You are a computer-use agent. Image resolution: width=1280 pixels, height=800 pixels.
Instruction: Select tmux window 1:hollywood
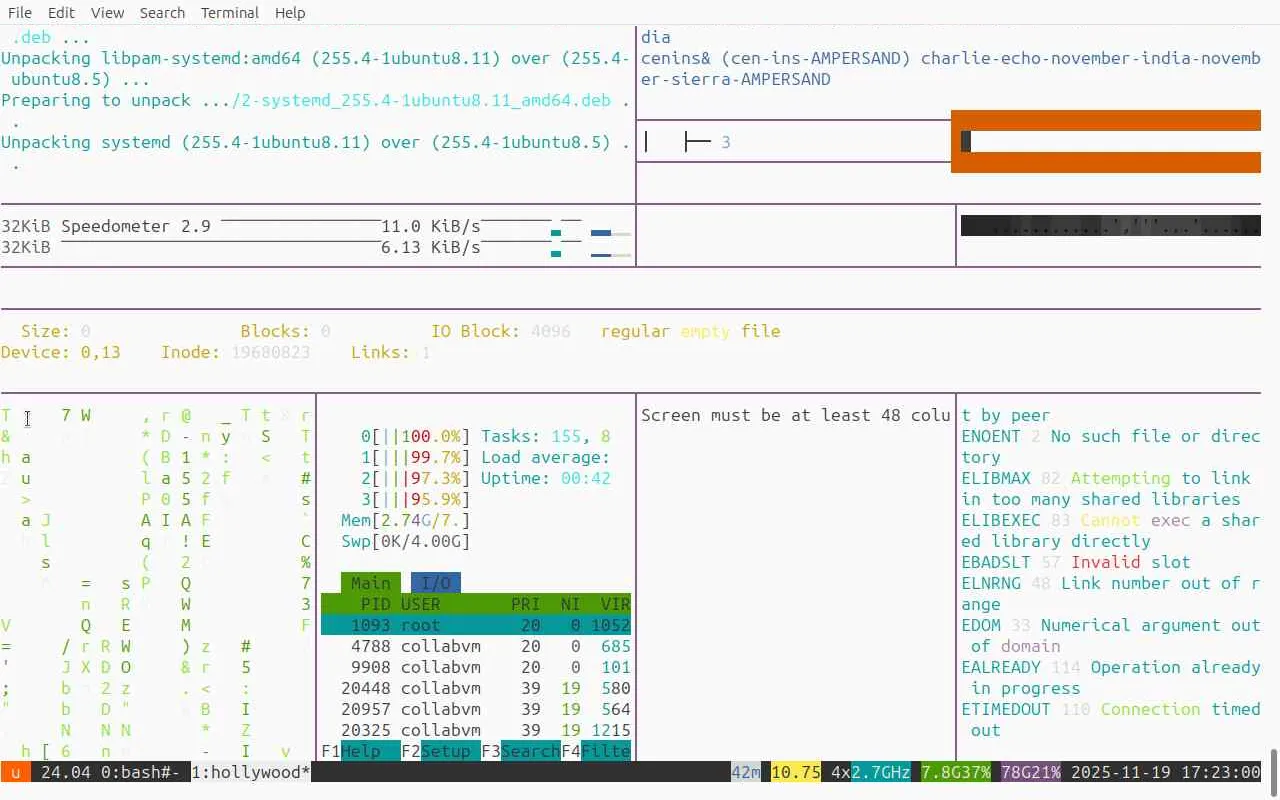[250, 772]
